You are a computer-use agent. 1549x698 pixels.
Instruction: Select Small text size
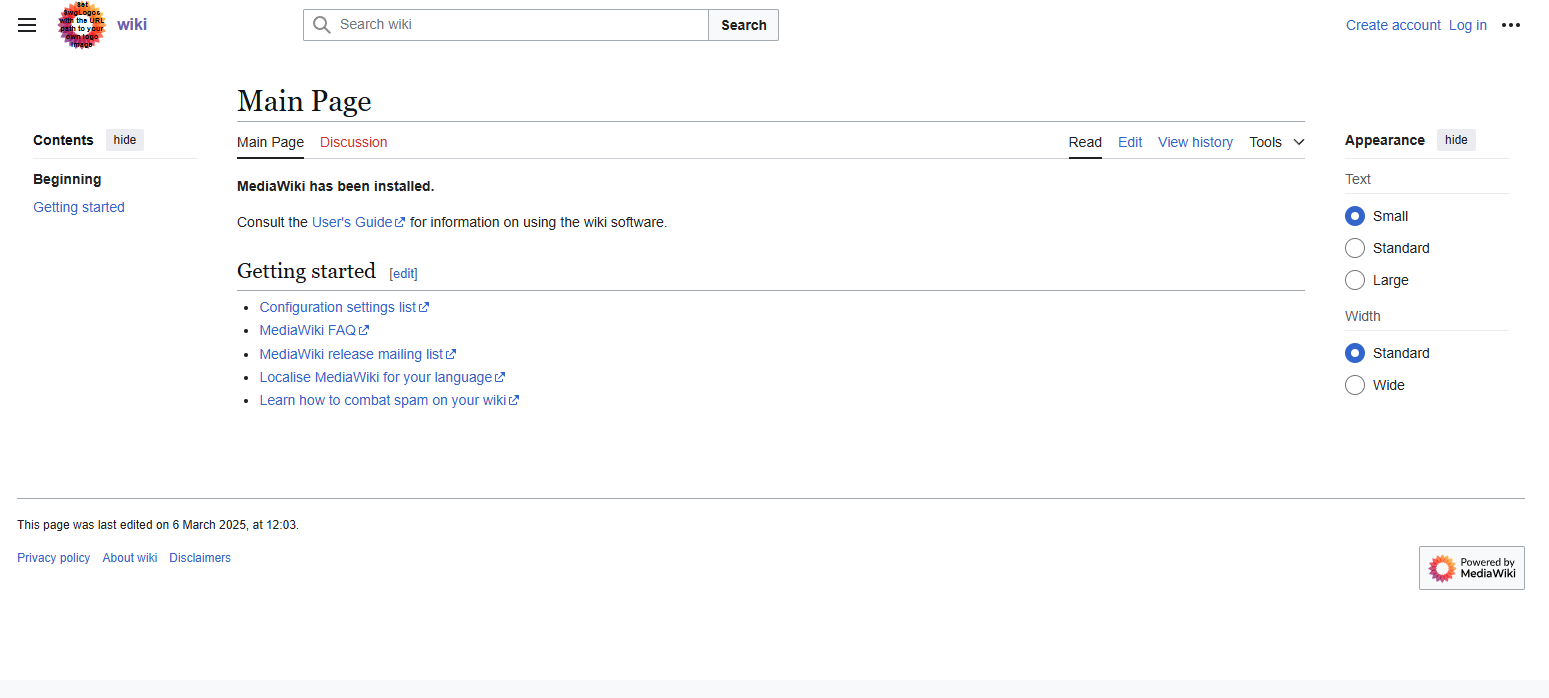(x=1355, y=216)
